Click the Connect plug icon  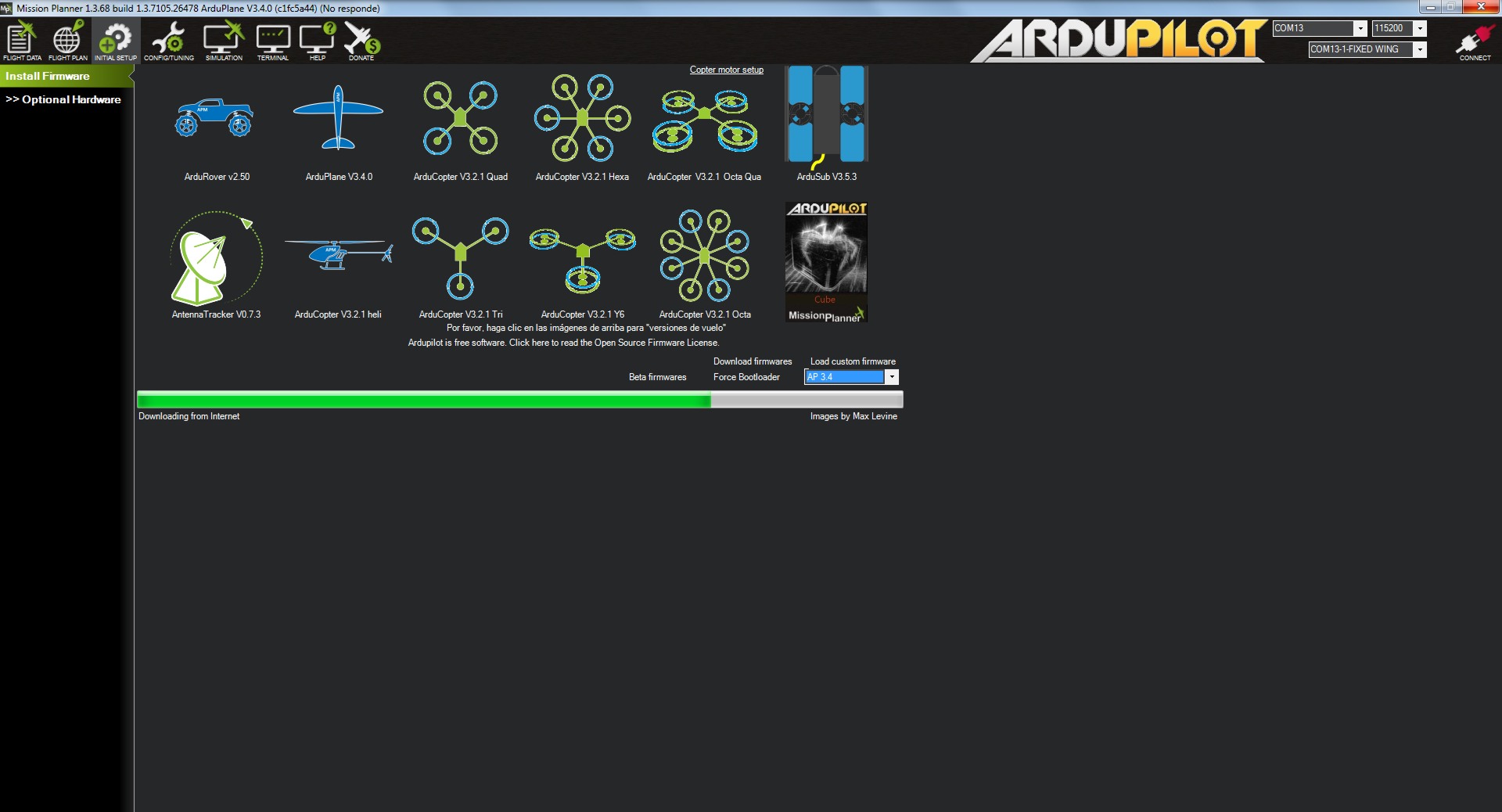[1475, 41]
